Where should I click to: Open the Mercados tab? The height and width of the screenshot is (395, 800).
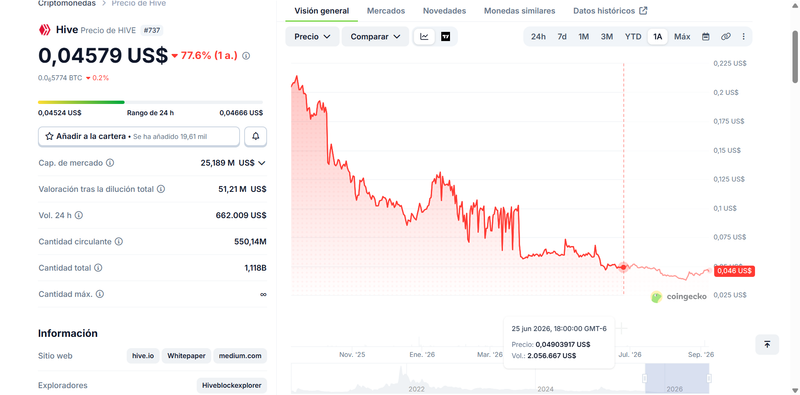[x=386, y=11]
